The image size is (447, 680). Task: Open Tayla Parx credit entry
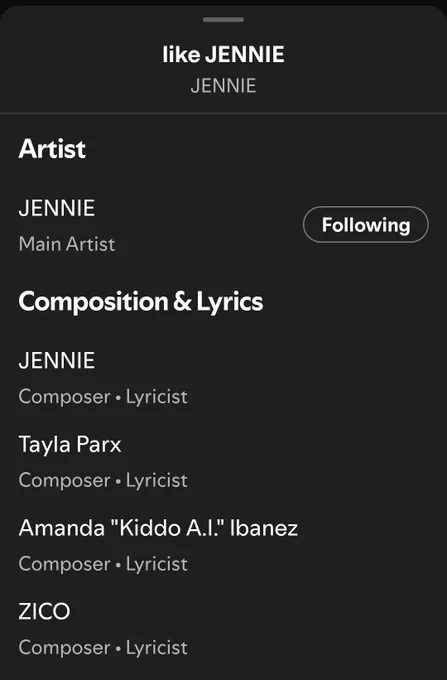(x=70, y=445)
